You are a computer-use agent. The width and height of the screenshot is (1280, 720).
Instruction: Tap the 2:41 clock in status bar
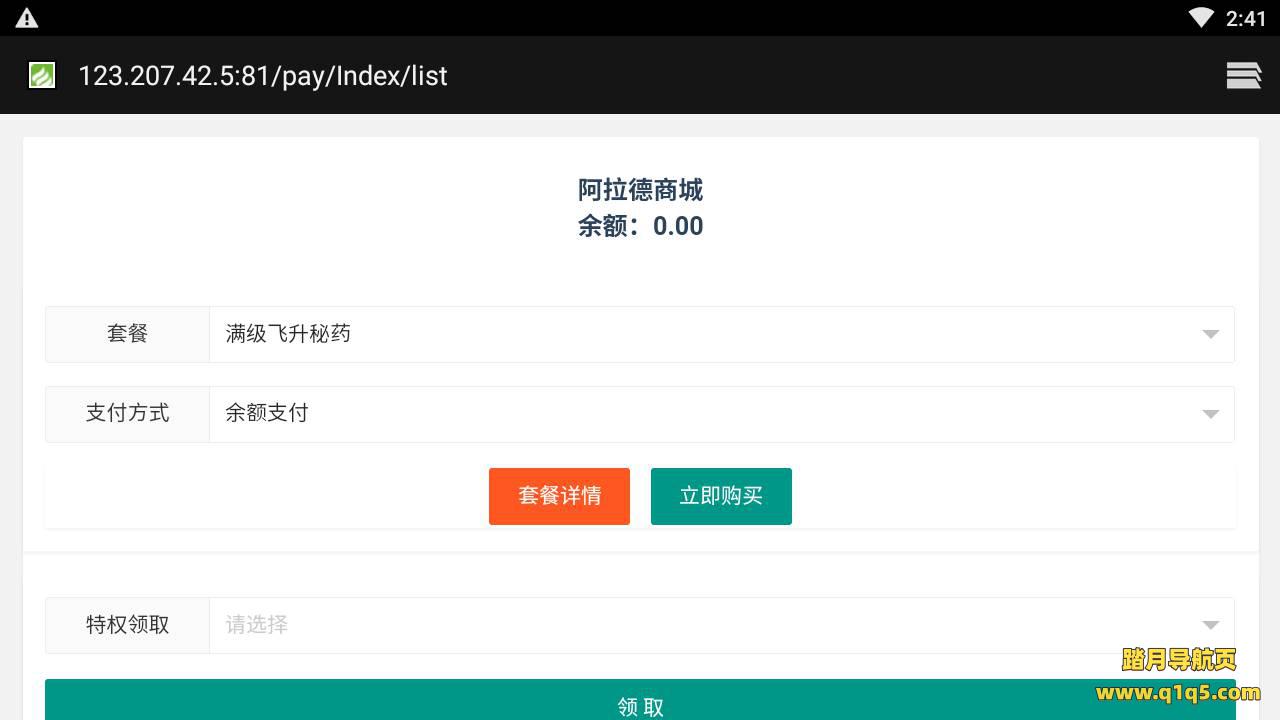click(1245, 18)
